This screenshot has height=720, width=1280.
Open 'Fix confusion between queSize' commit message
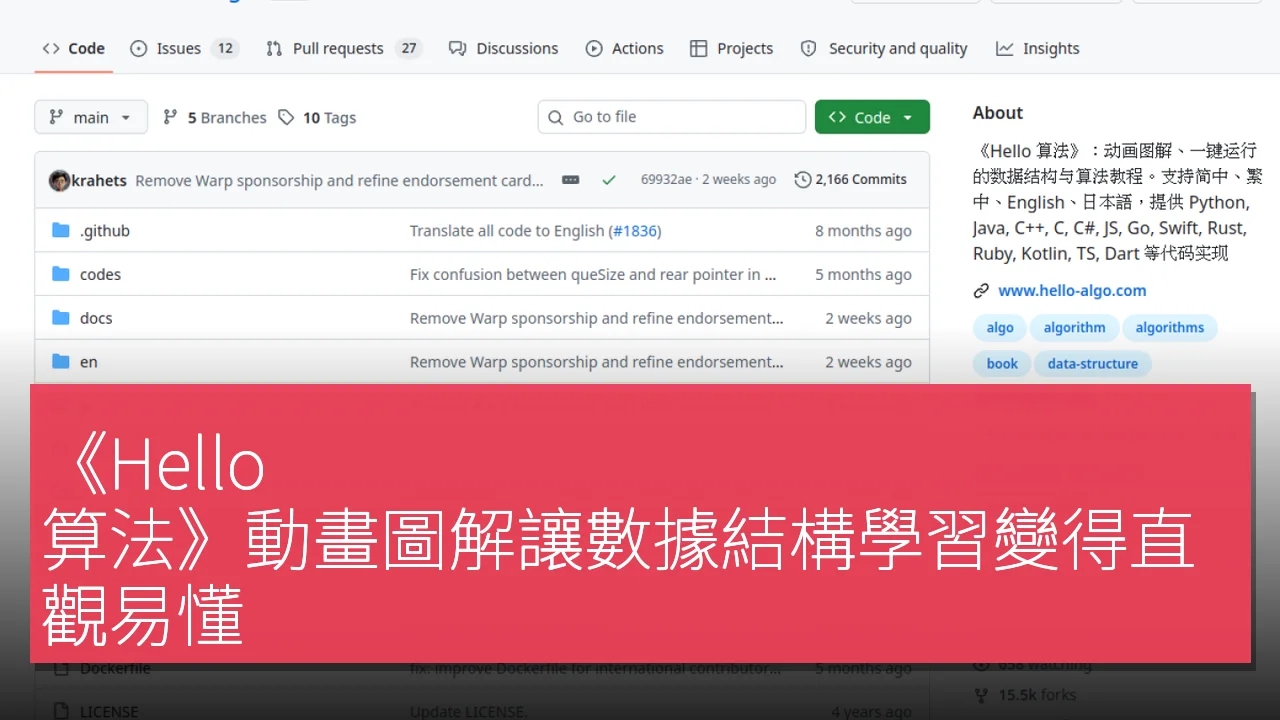point(593,274)
